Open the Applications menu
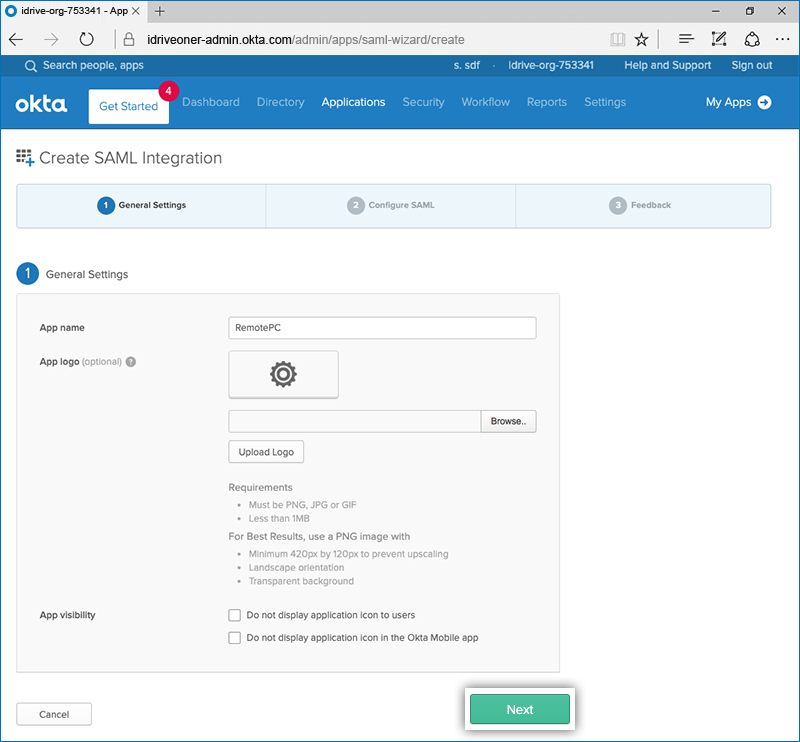 point(353,102)
